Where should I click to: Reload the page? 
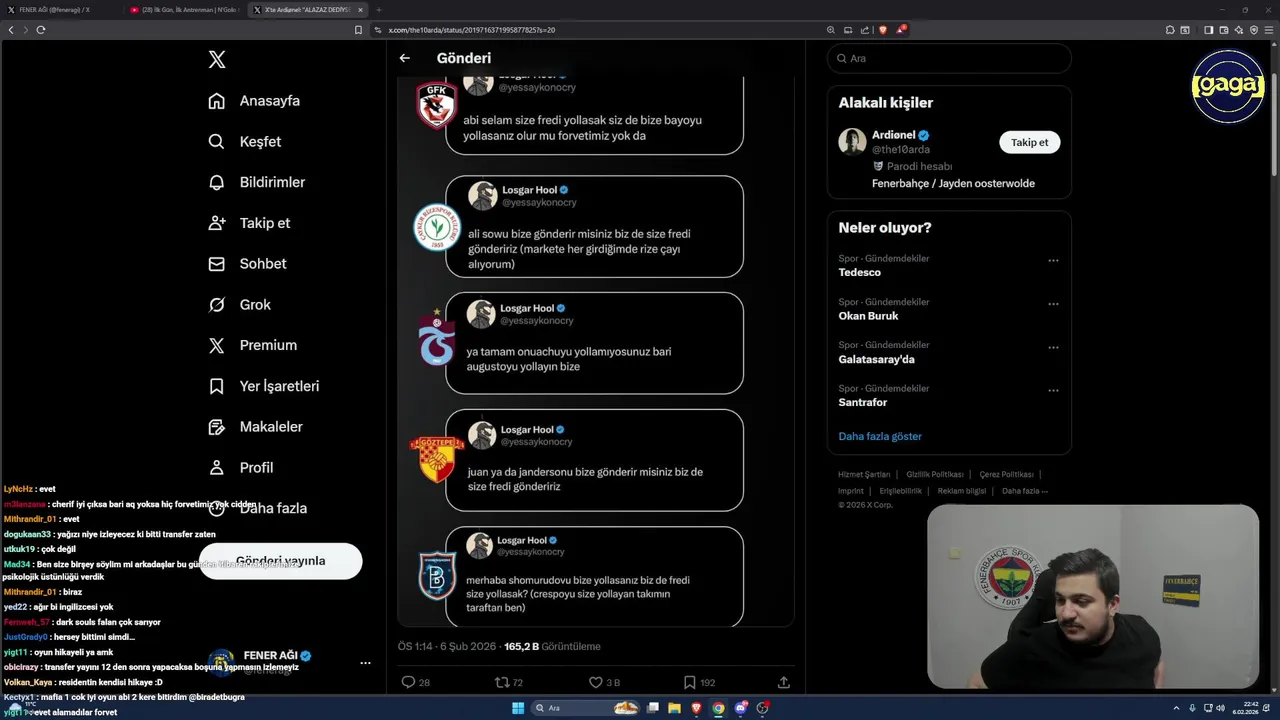pos(41,30)
